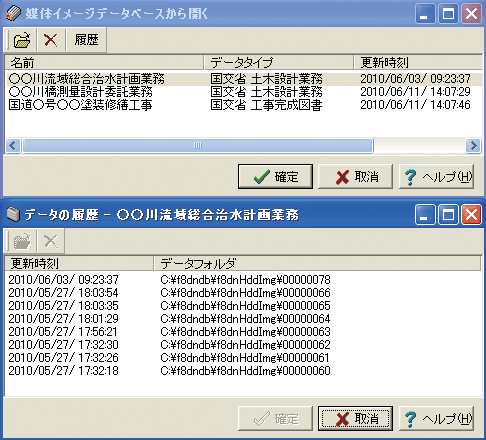Click the lower 取消 cancel button

[355, 418]
